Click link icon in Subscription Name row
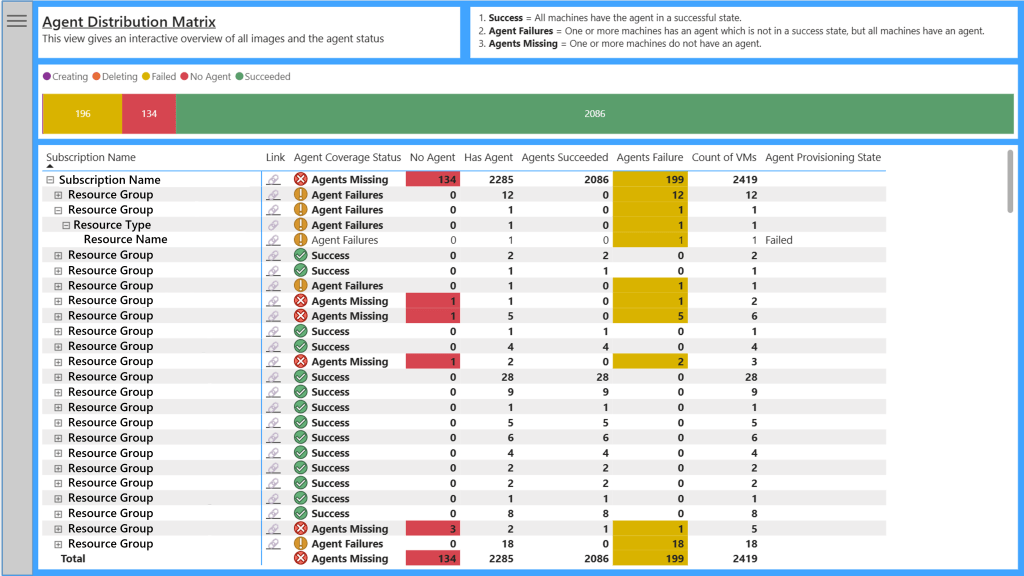 point(273,180)
